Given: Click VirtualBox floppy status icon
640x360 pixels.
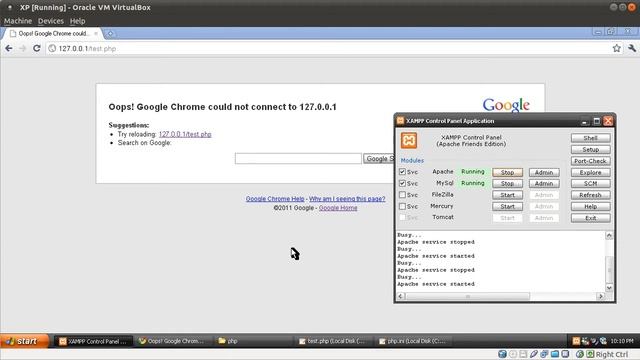Looking at the screenshot, I should pyautogui.click(x=523, y=354).
